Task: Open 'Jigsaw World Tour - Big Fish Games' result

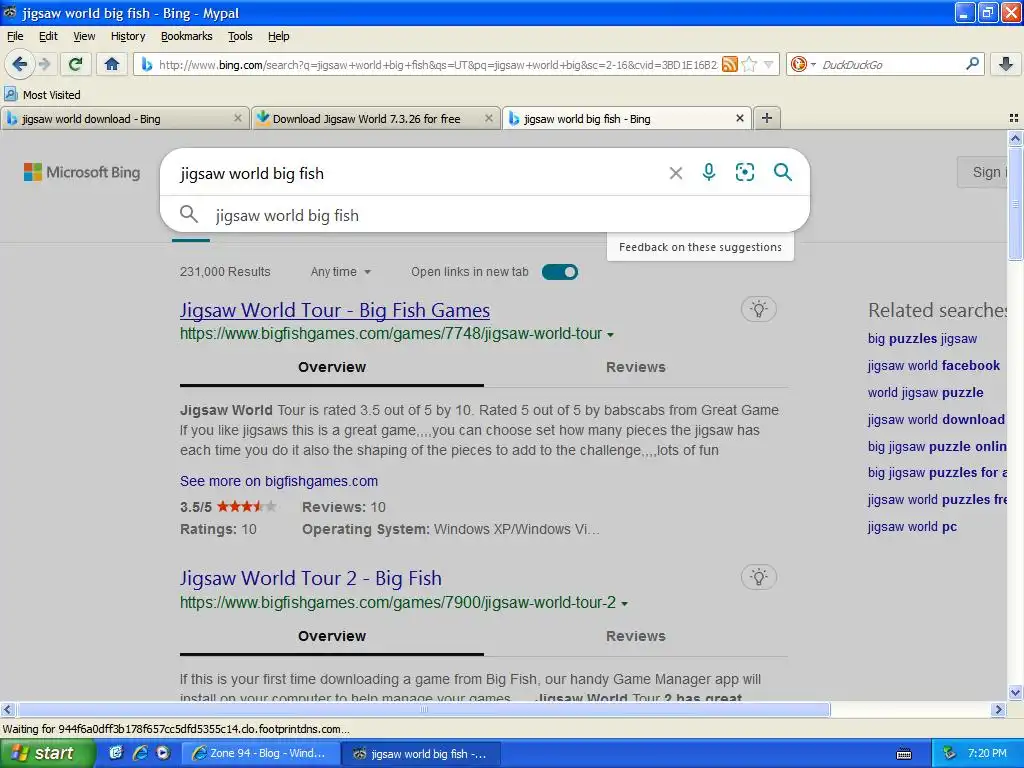Action: (x=335, y=310)
